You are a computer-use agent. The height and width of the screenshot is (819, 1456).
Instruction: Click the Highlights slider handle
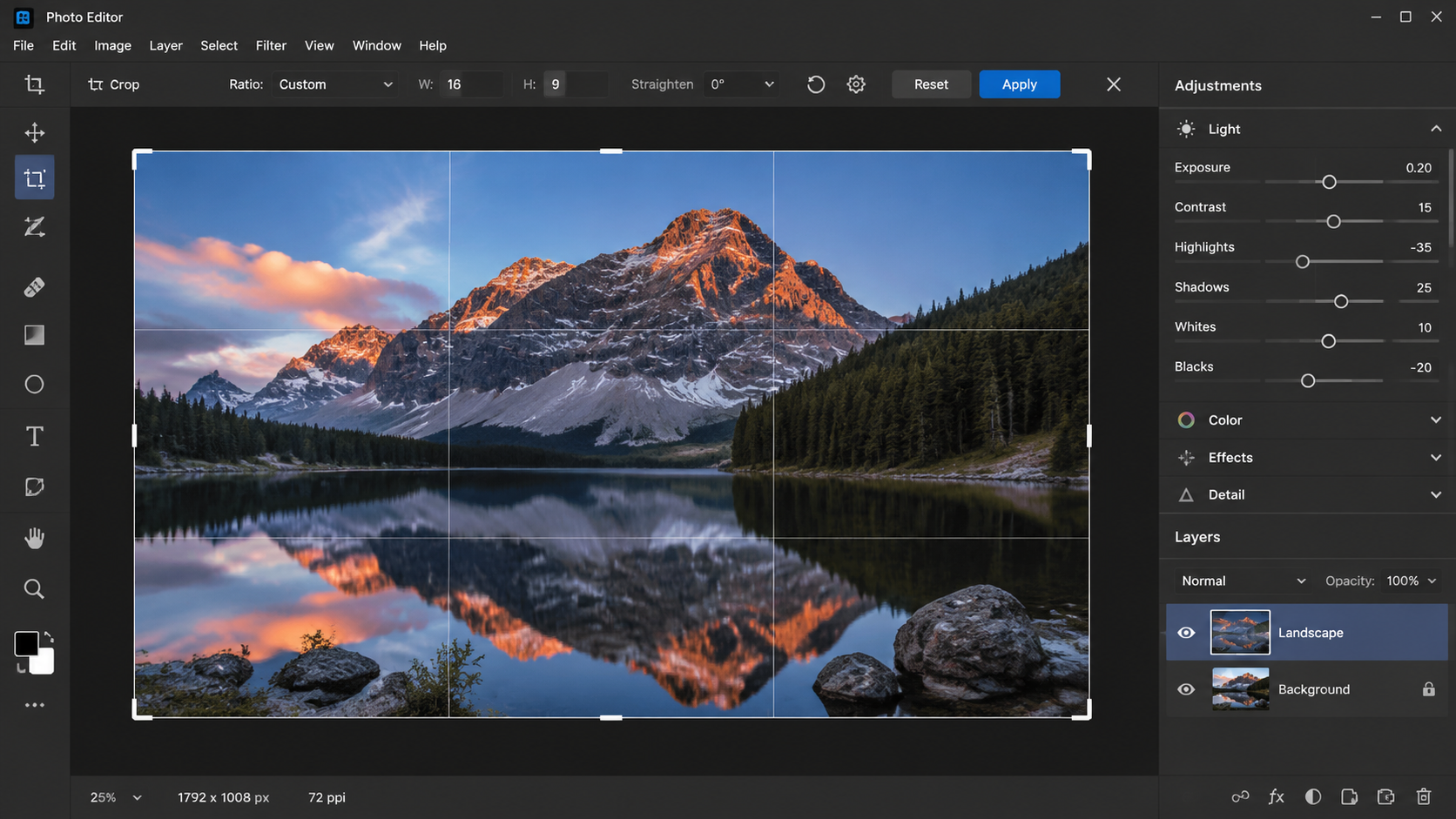pos(1303,262)
